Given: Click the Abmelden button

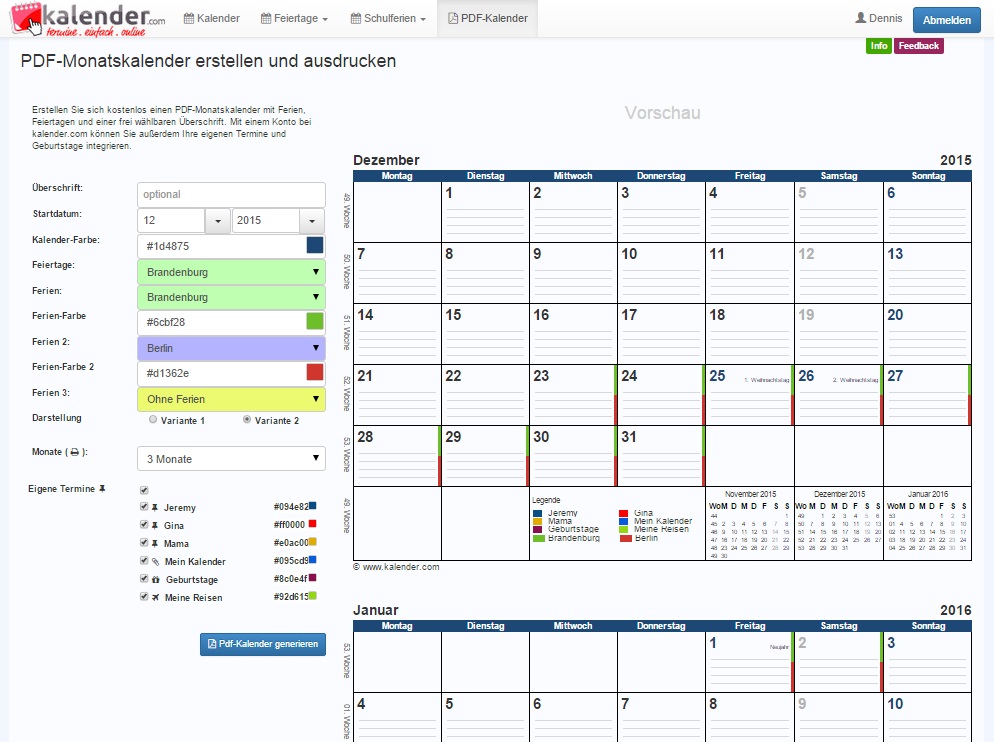Looking at the screenshot, I should click(945, 19).
